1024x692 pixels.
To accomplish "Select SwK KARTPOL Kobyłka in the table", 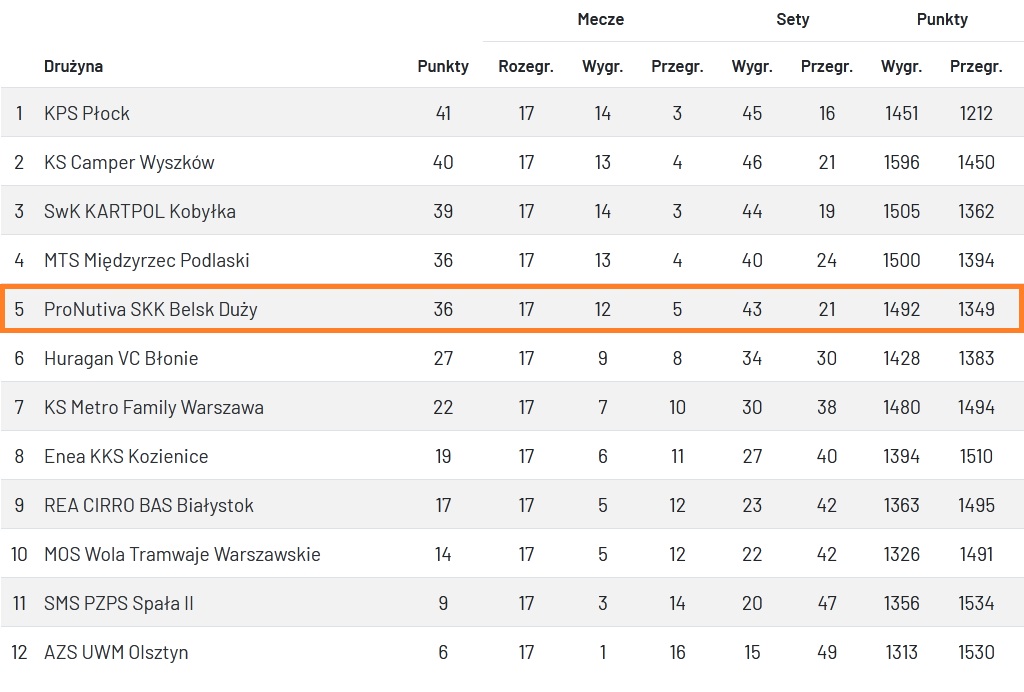I will coord(140,211).
